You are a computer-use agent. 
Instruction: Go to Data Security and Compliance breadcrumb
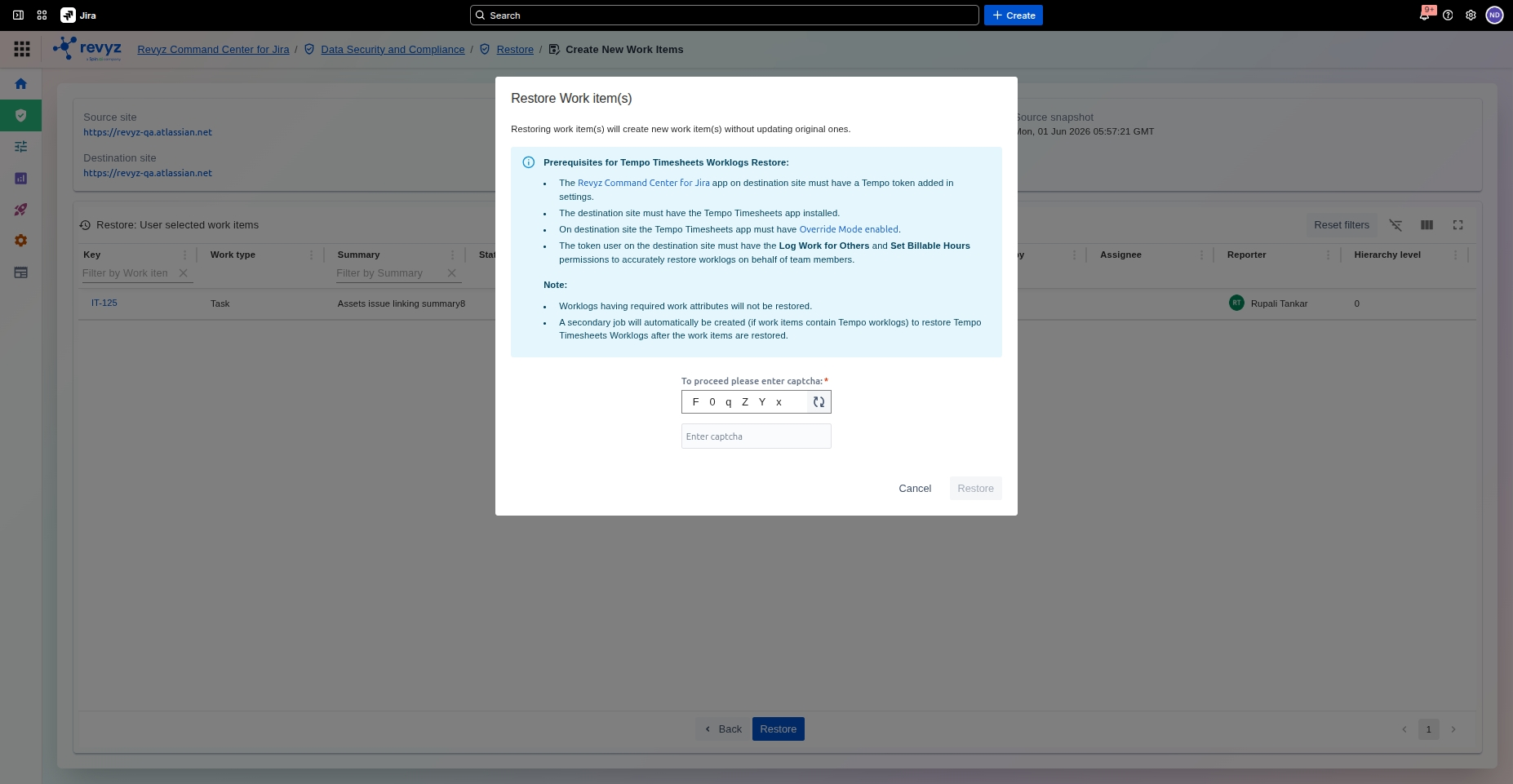coord(393,50)
